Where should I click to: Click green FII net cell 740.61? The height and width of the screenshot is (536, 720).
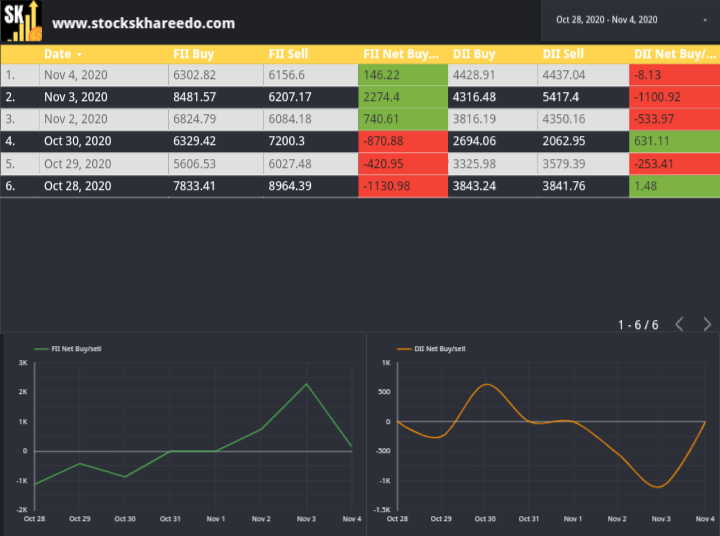403,119
